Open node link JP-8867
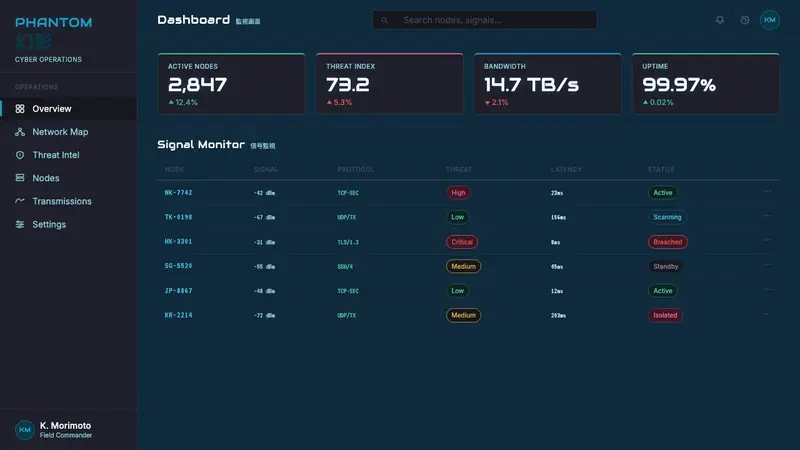The width and height of the screenshot is (800, 450). point(178,290)
